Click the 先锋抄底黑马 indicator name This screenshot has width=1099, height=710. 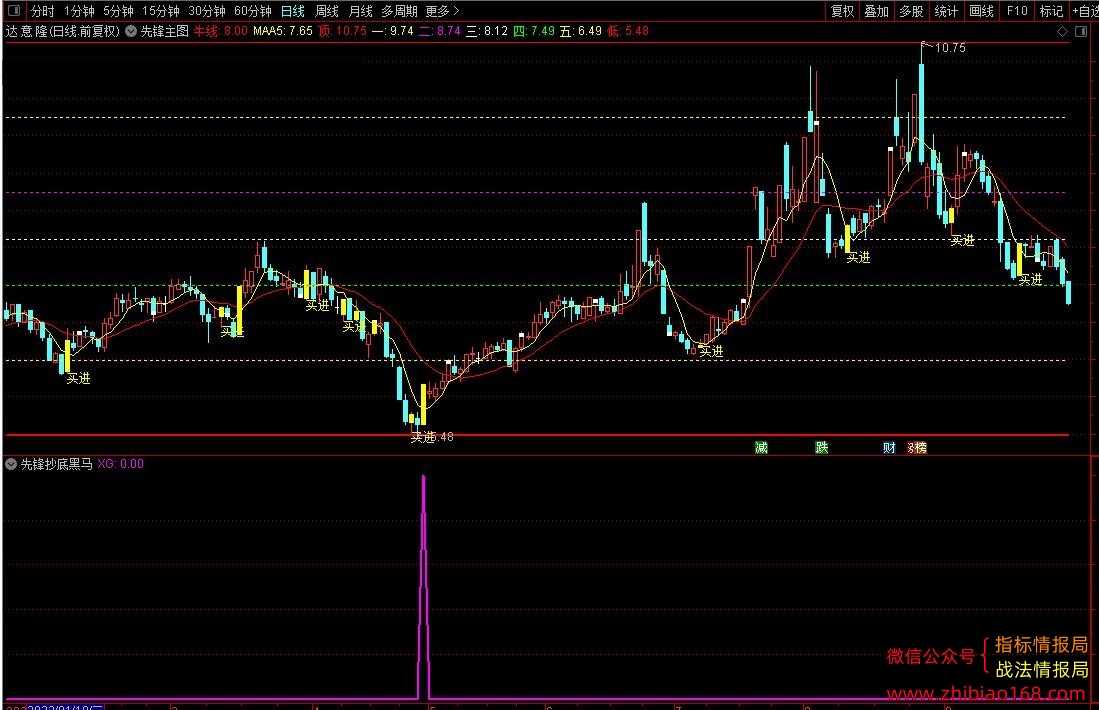tap(57, 464)
